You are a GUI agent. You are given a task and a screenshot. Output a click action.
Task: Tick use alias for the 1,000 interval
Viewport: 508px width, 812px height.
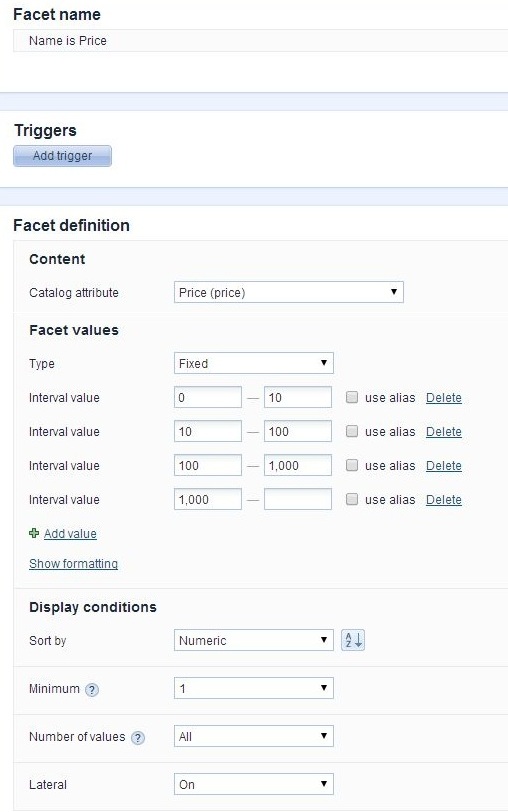pos(352,499)
